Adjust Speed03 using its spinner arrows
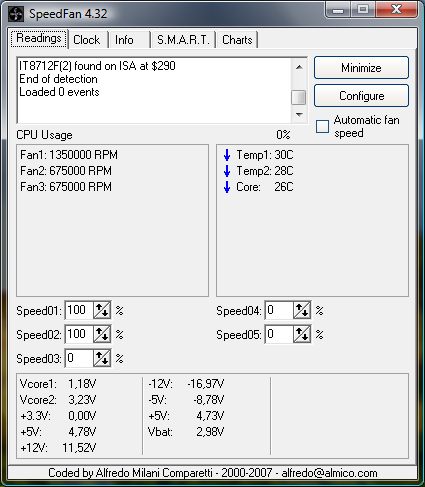The image size is (425, 487). click(102, 358)
